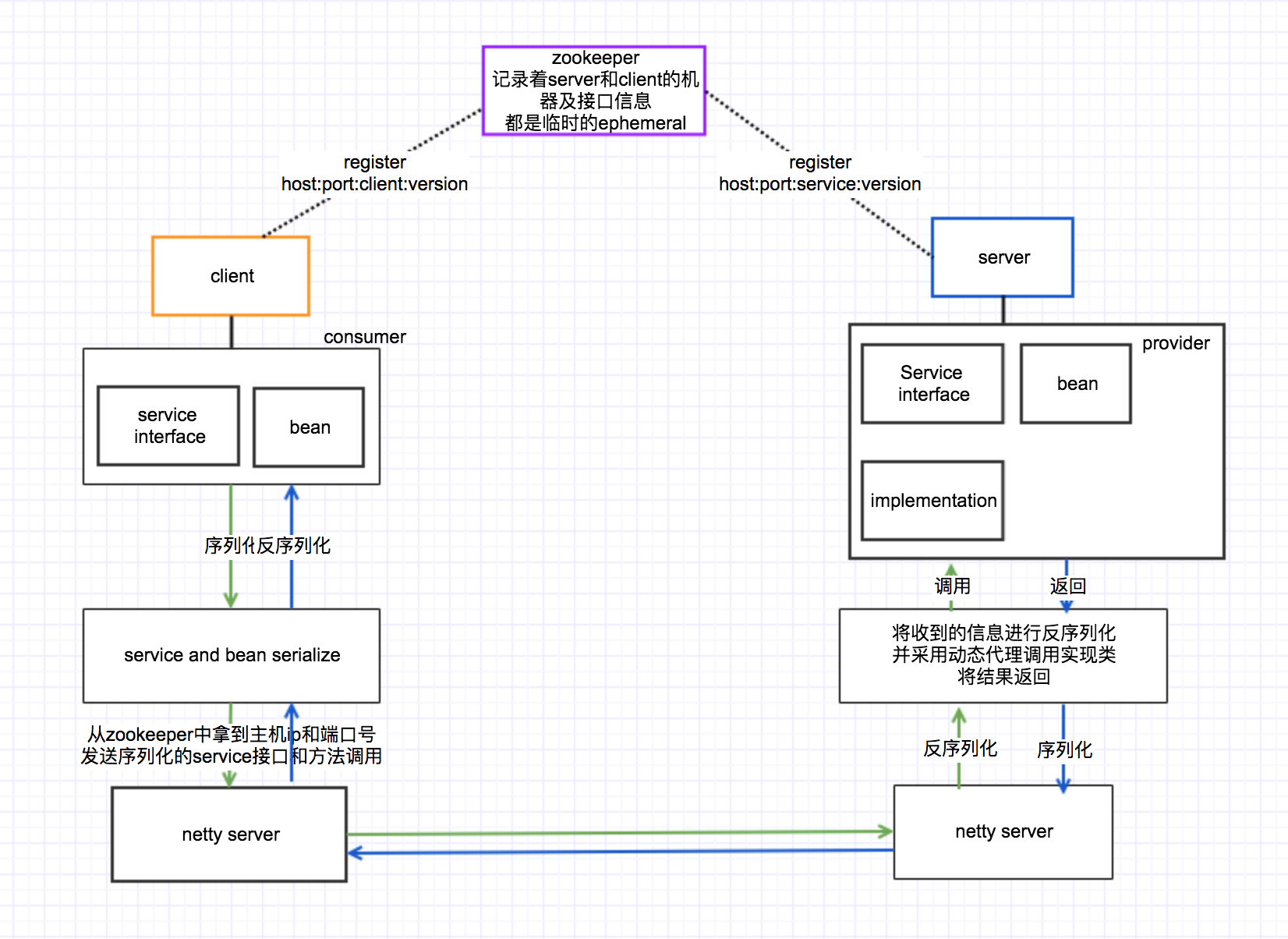Select the netty server box below the provider
1288x939 pixels.
pyautogui.click(x=1003, y=832)
